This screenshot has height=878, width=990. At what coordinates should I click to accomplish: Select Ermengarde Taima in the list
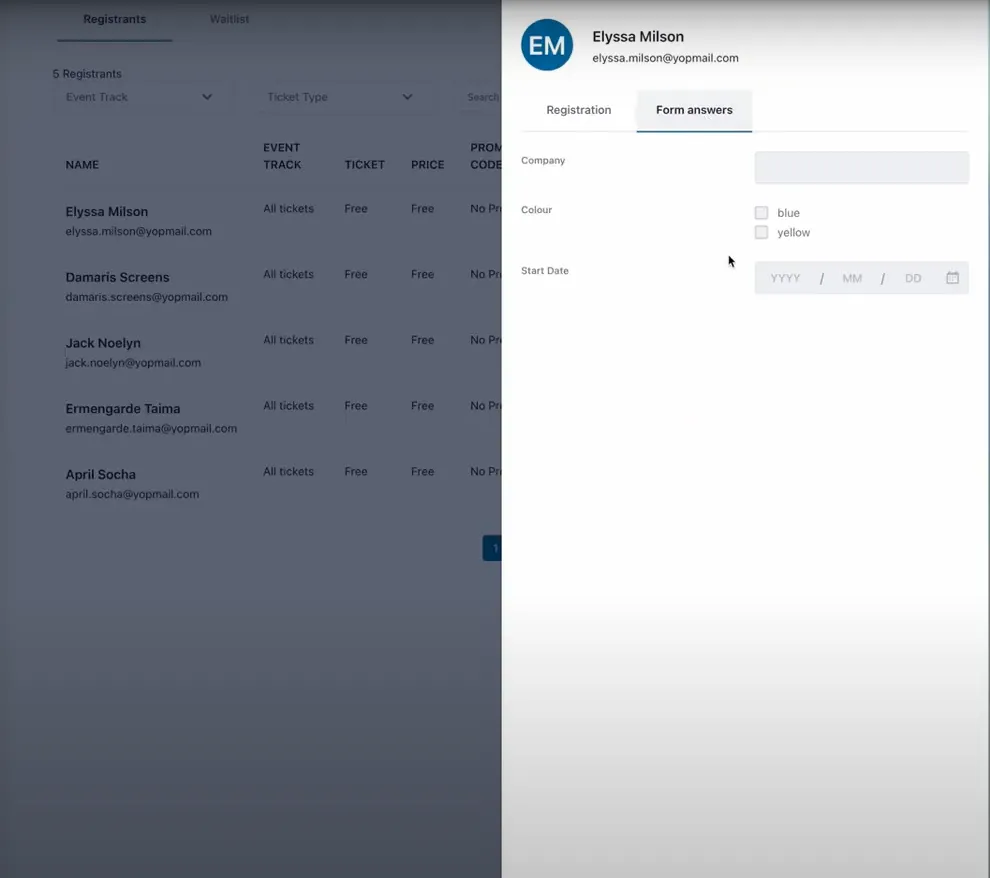[122, 409]
